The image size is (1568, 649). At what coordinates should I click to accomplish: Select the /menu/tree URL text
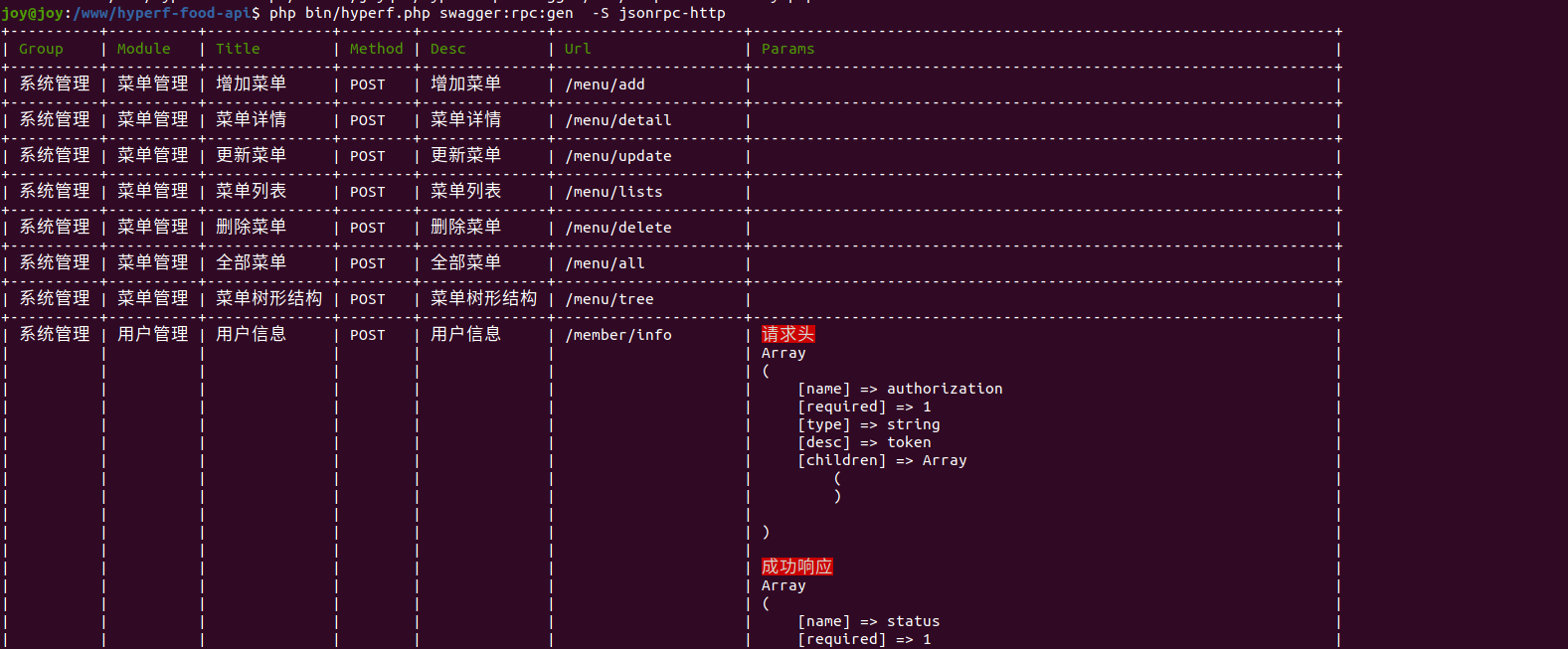(609, 299)
